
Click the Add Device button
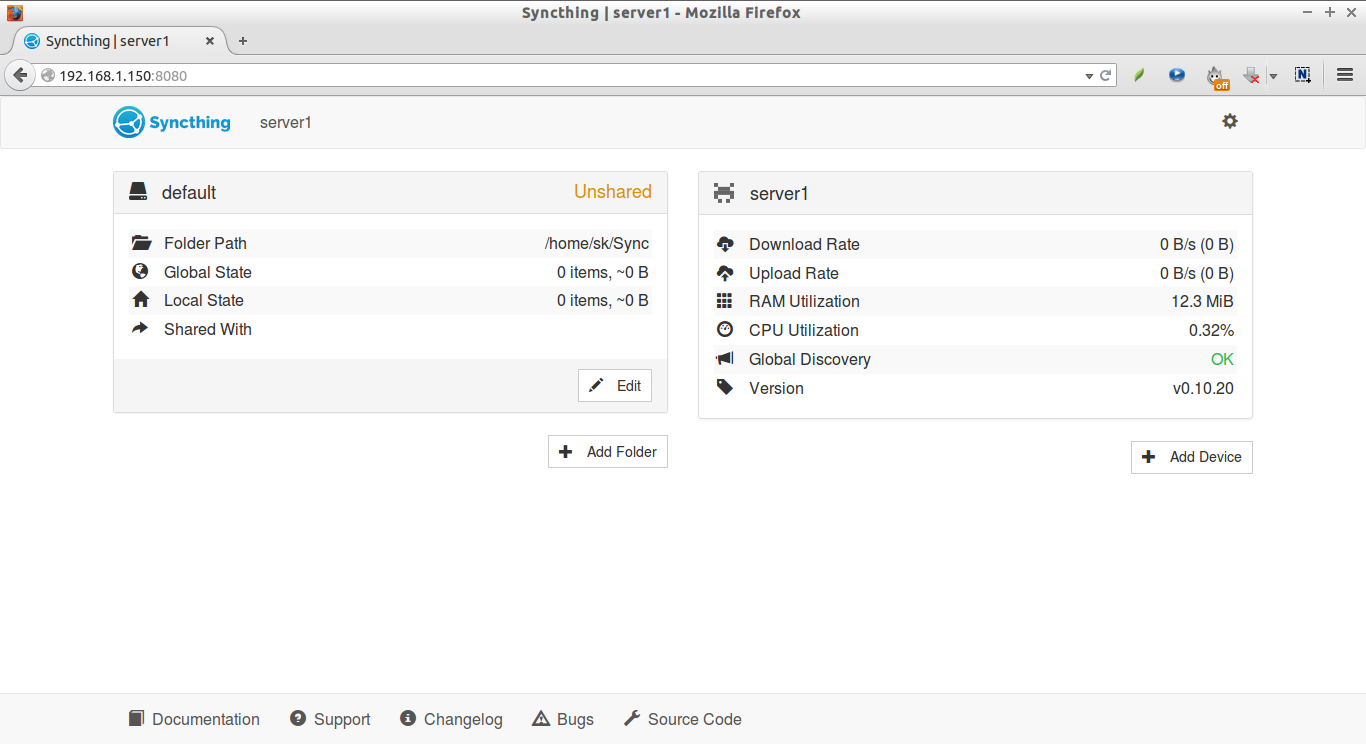click(1191, 457)
